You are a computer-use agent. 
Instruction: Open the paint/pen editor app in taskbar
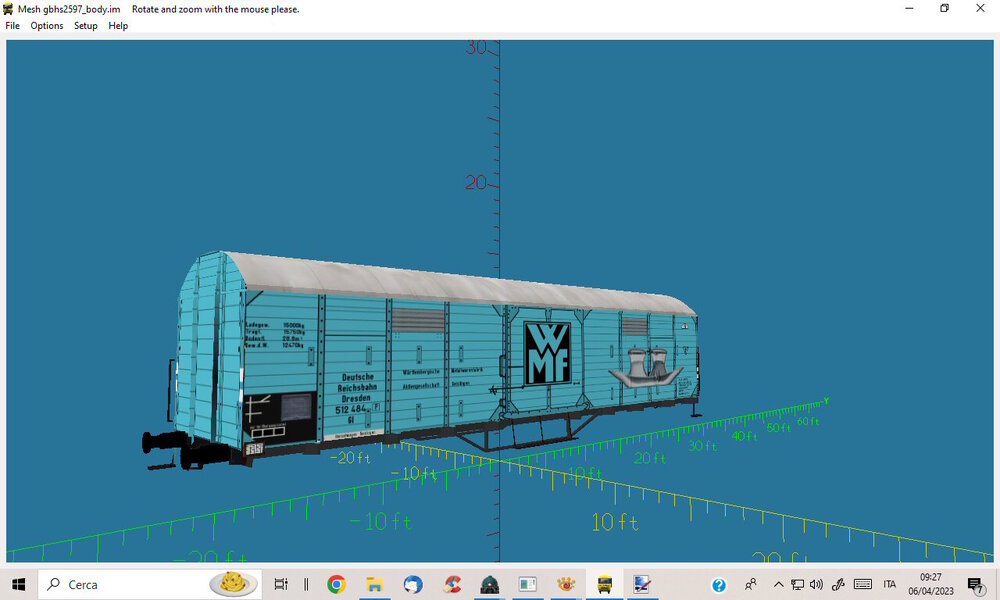point(642,584)
